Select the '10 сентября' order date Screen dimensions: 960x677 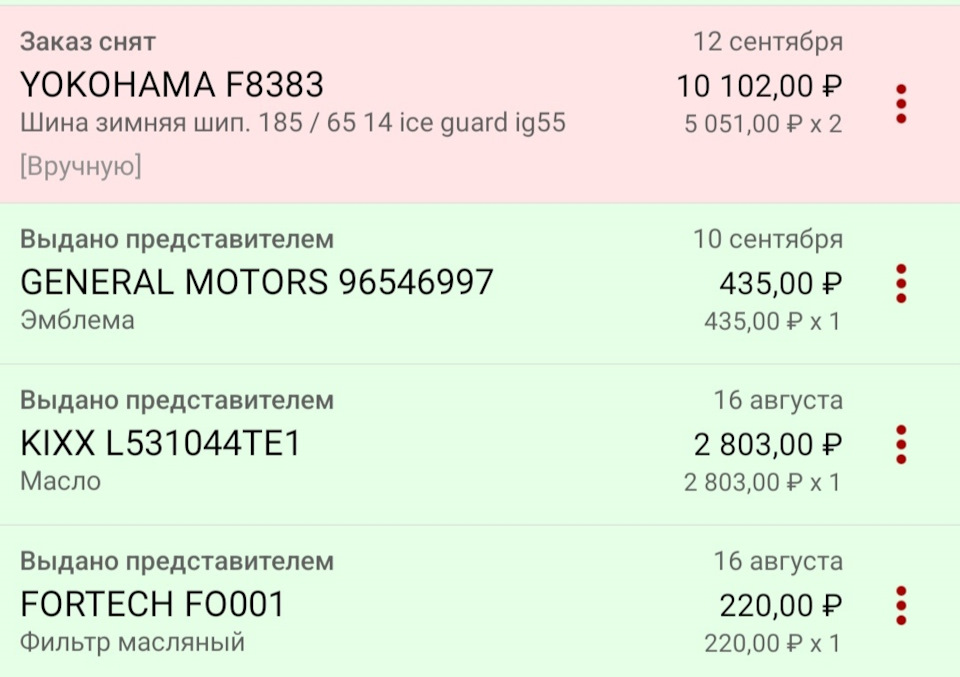tap(768, 240)
